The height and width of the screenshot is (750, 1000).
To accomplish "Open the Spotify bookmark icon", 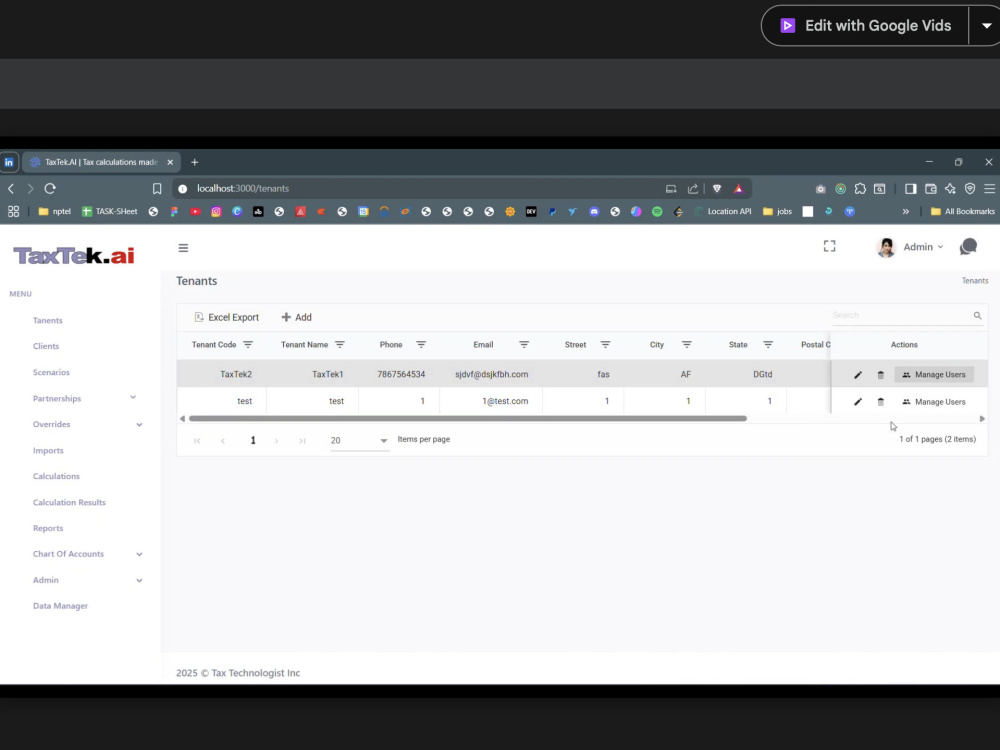I will [x=657, y=211].
